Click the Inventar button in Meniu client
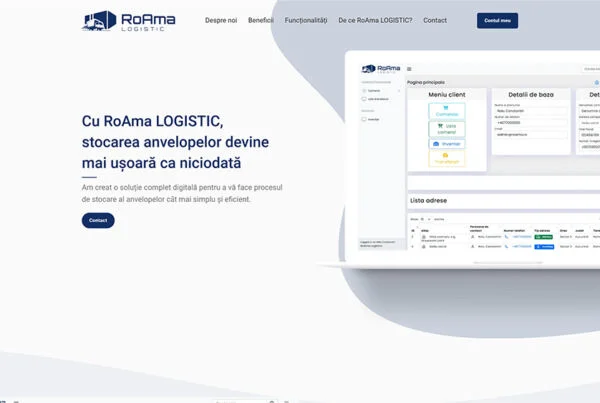 click(447, 144)
